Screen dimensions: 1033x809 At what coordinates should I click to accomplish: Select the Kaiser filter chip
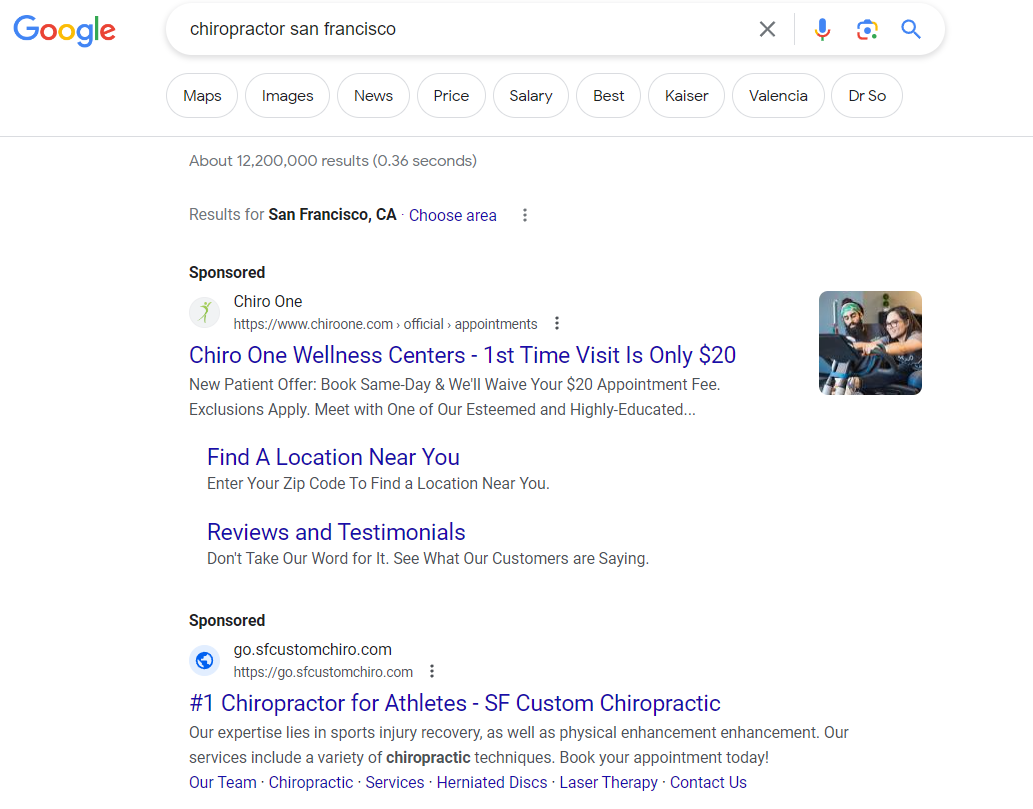(x=686, y=96)
